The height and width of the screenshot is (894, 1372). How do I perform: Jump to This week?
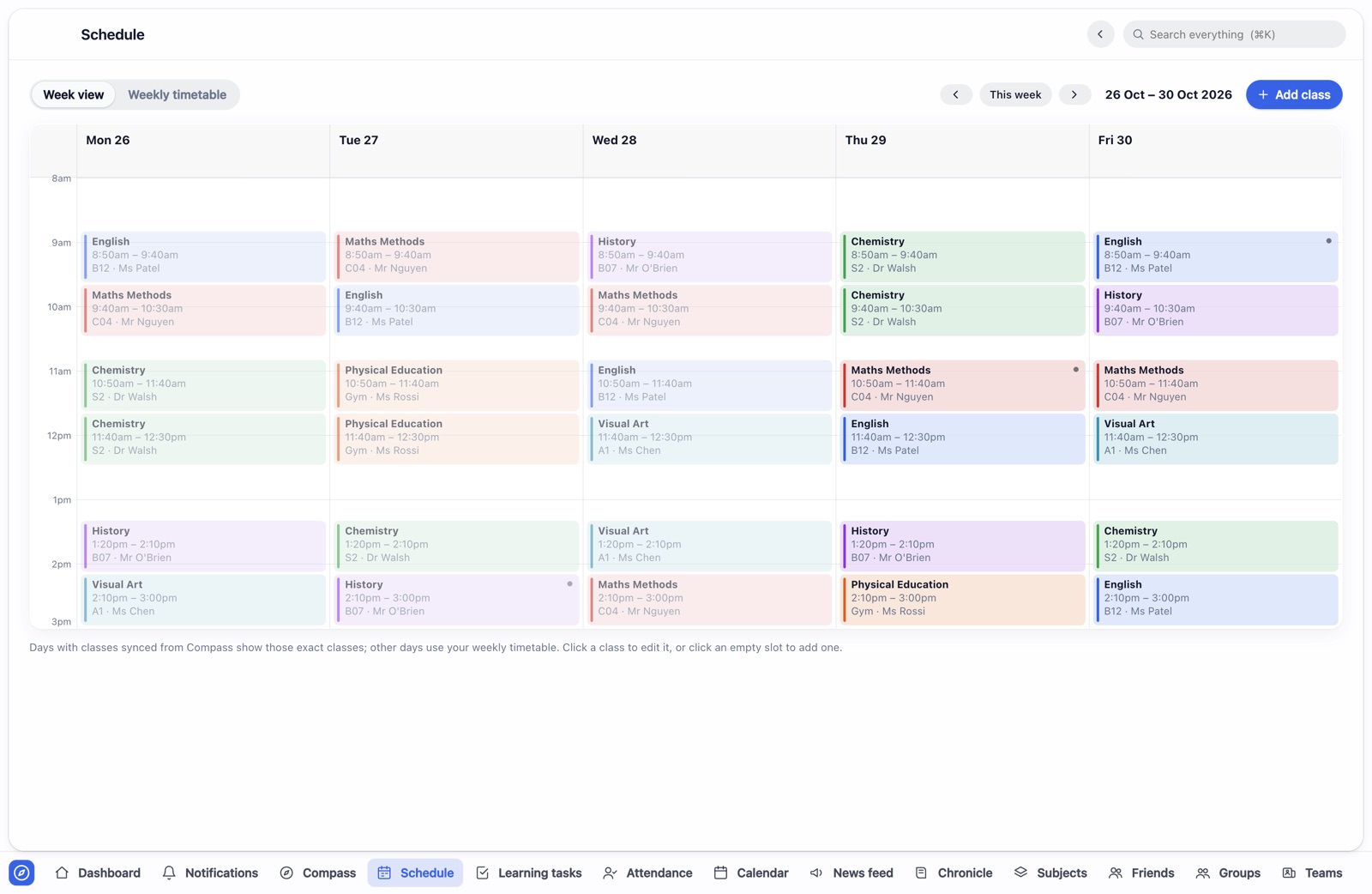(1015, 94)
